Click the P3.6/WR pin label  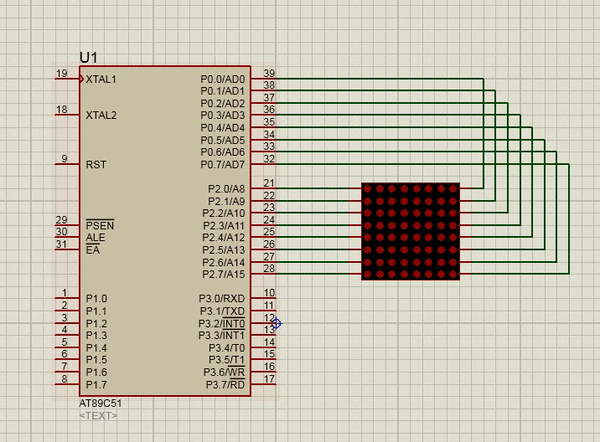[224, 372]
